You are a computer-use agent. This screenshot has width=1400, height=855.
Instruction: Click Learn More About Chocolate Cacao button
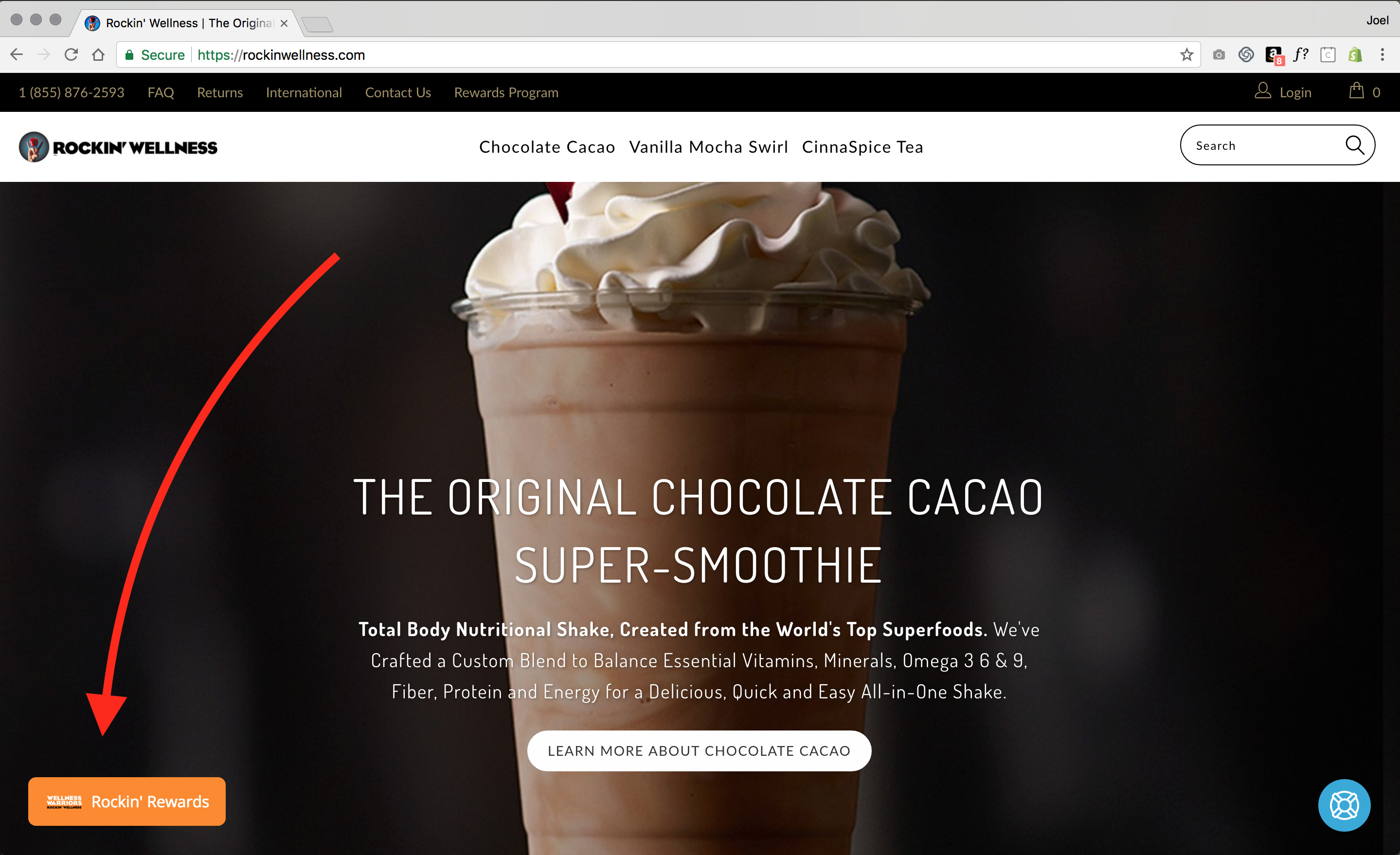tap(699, 750)
